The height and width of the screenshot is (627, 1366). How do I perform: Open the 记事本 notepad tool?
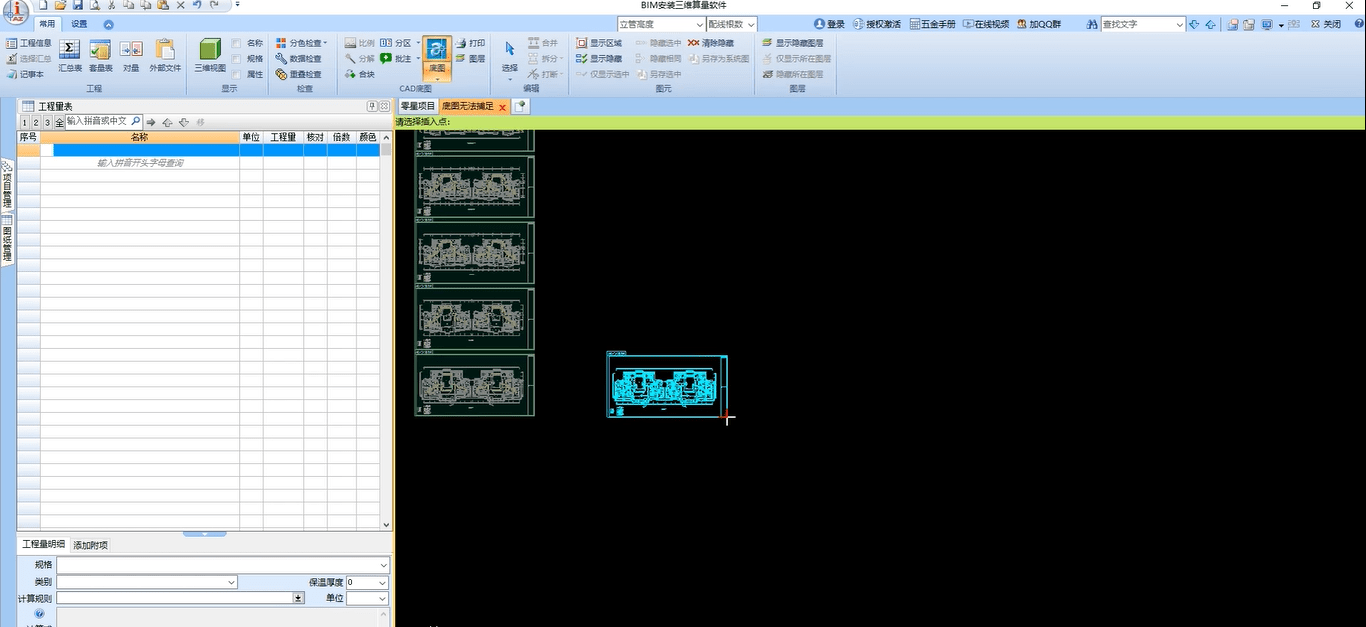[25, 74]
